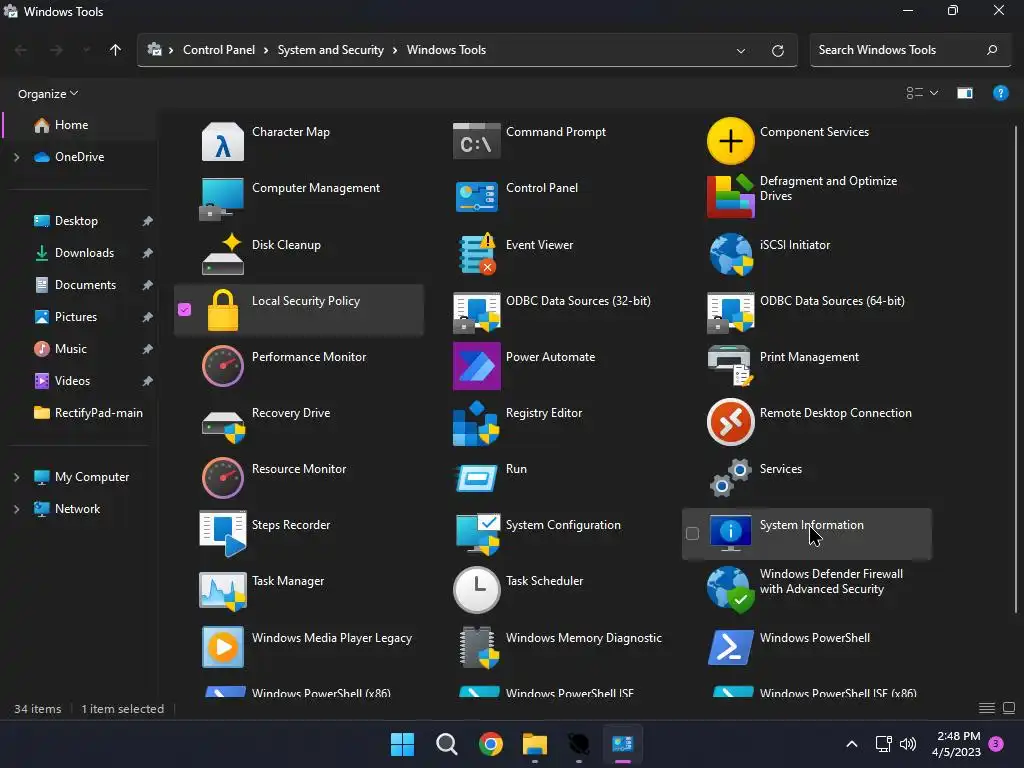Open the Services gears icon
This screenshot has width=1024, height=768.
pos(730,477)
